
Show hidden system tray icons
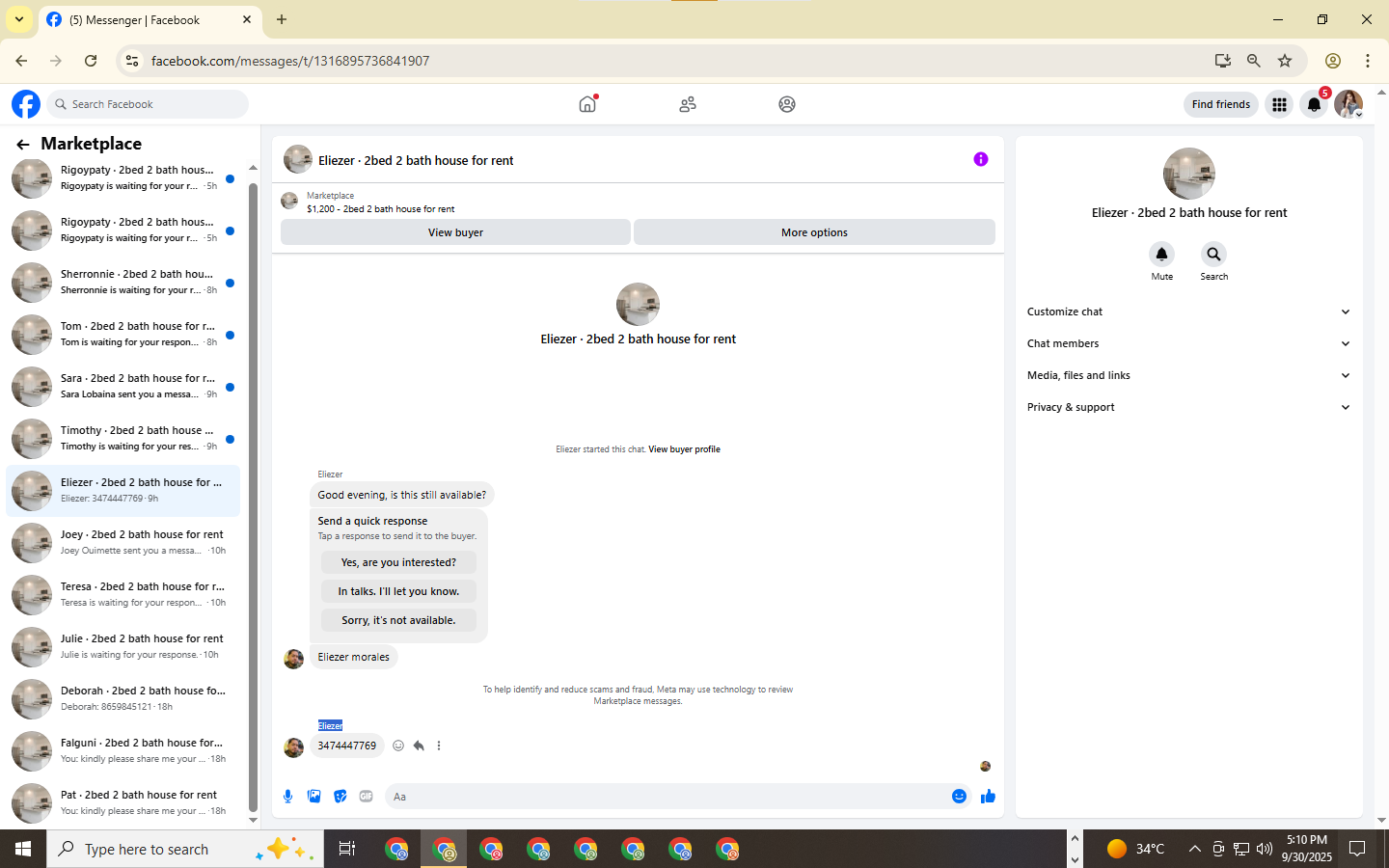[1194, 849]
